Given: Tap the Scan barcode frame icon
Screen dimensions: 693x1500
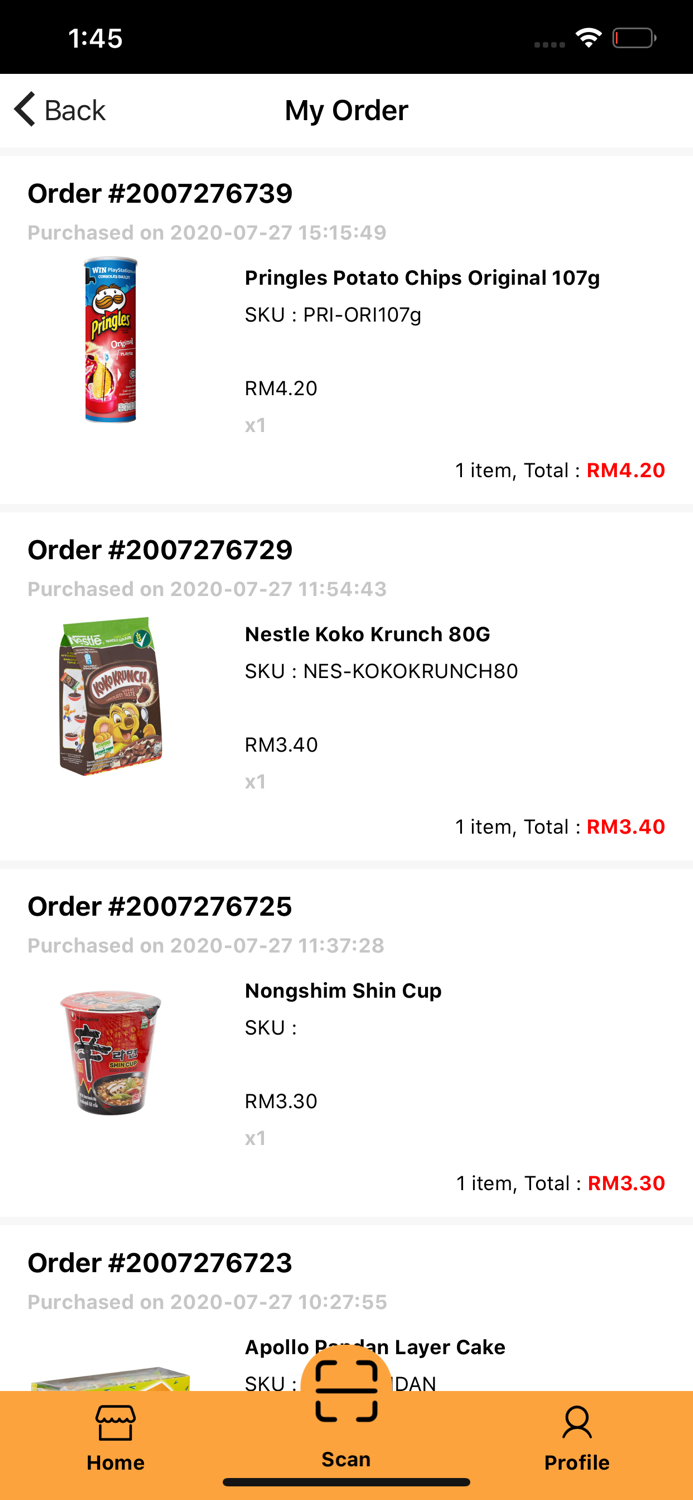Looking at the screenshot, I should tap(346, 1390).
